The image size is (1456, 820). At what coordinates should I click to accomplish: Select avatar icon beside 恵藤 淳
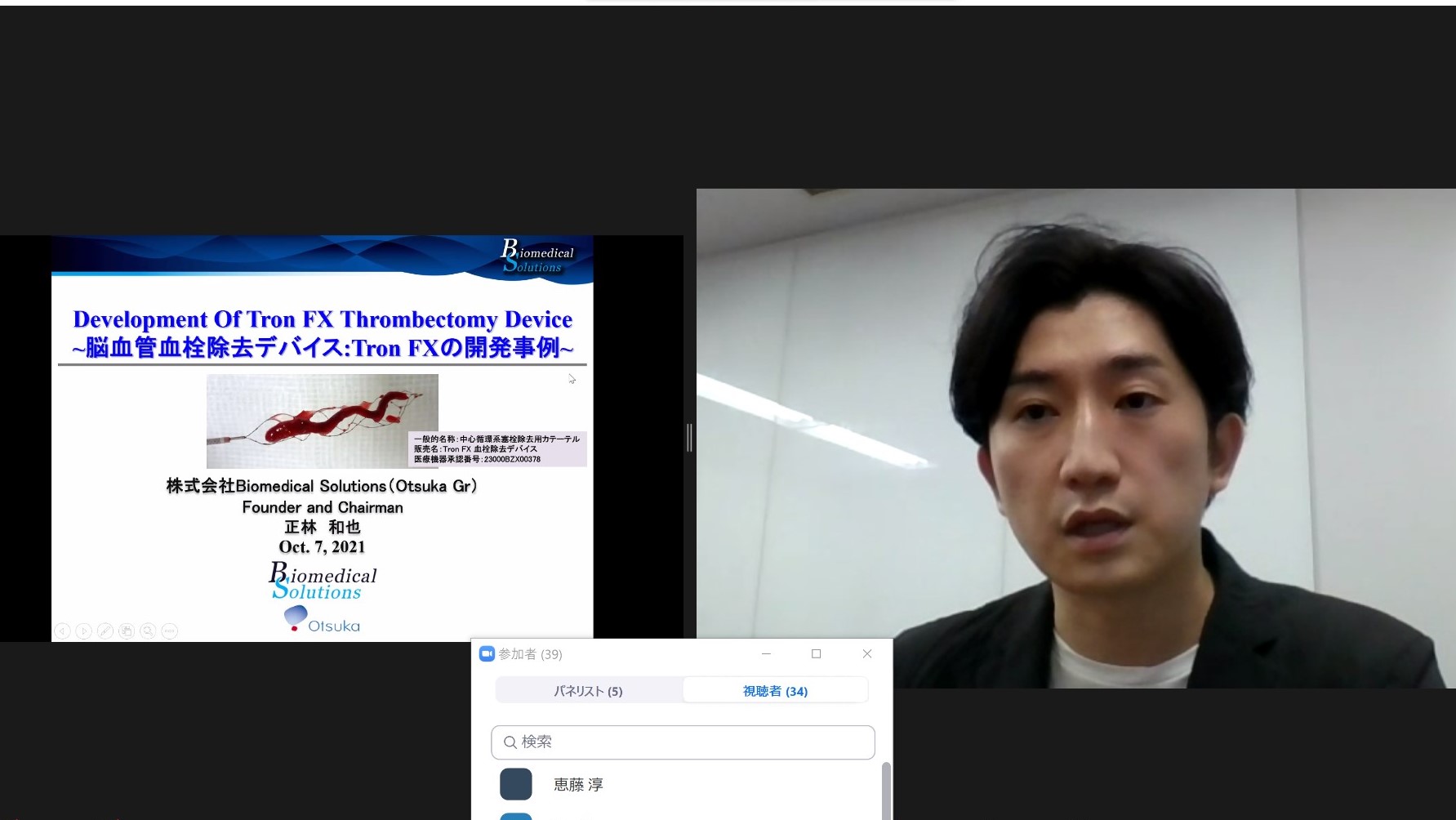click(x=516, y=784)
